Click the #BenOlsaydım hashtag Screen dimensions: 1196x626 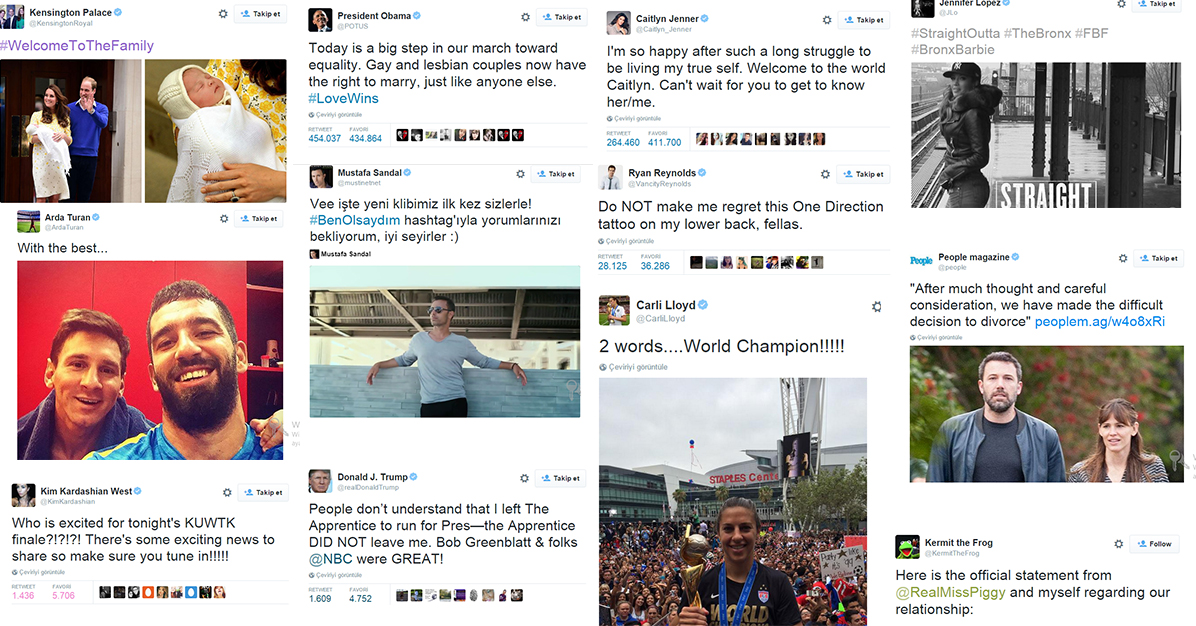click(355, 220)
